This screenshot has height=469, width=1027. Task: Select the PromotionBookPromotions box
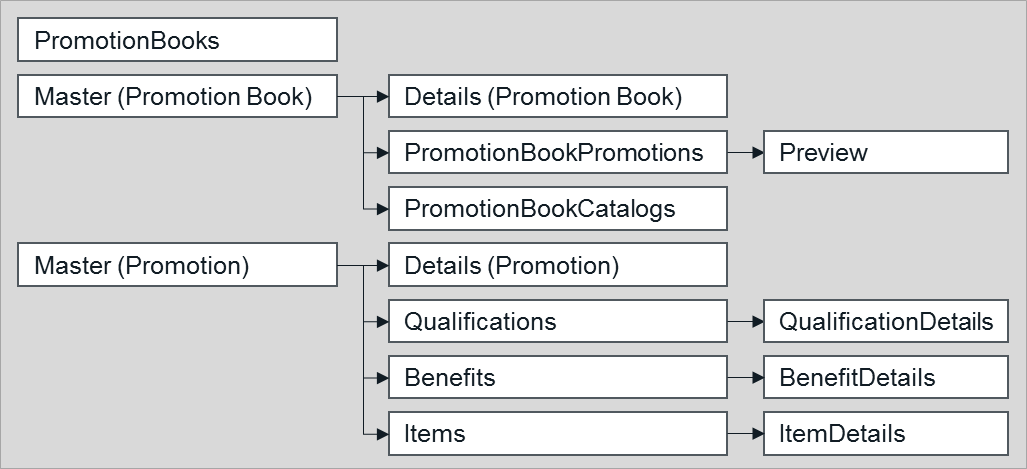557,153
